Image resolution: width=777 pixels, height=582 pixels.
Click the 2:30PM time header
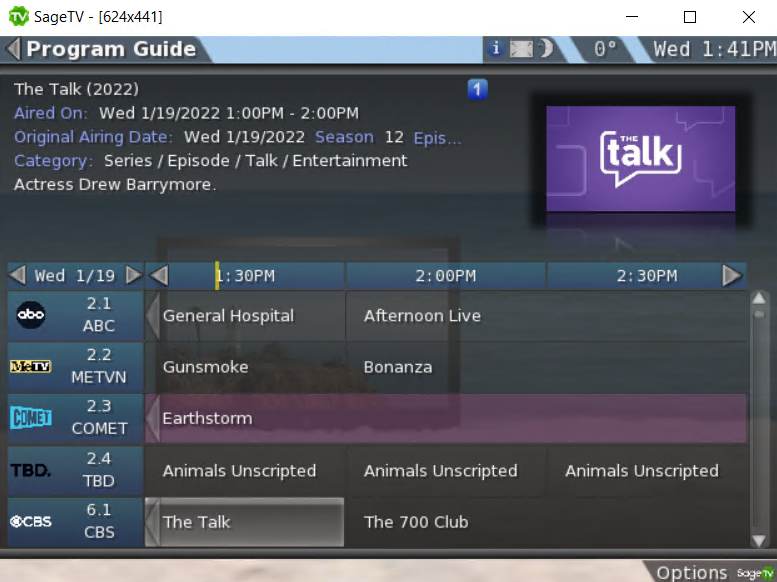(x=647, y=276)
